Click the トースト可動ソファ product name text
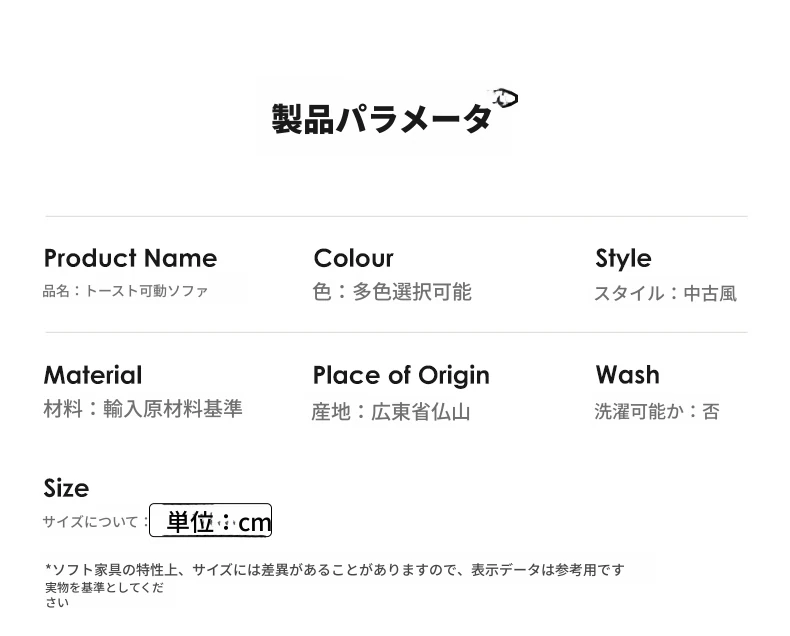The width and height of the screenshot is (790, 636). pos(146,291)
